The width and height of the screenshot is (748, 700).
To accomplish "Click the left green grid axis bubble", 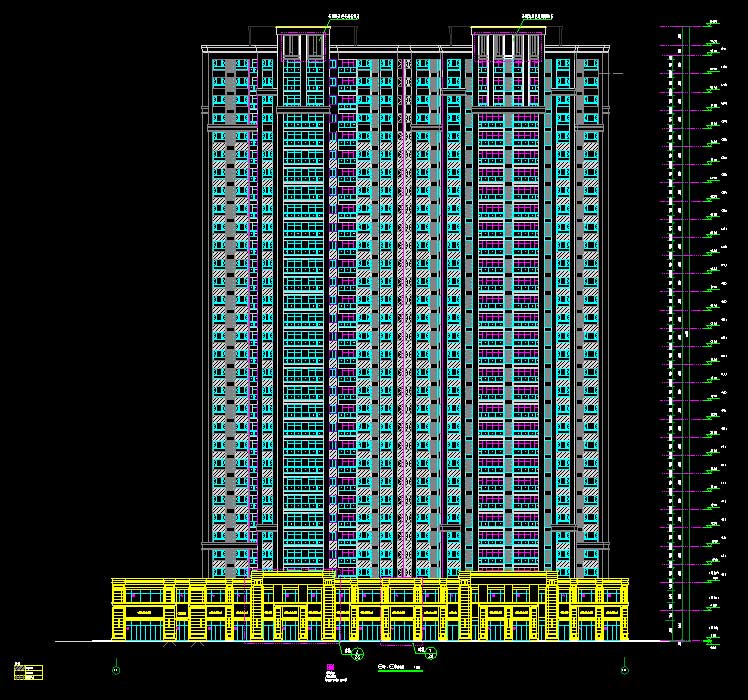I will point(117,669).
